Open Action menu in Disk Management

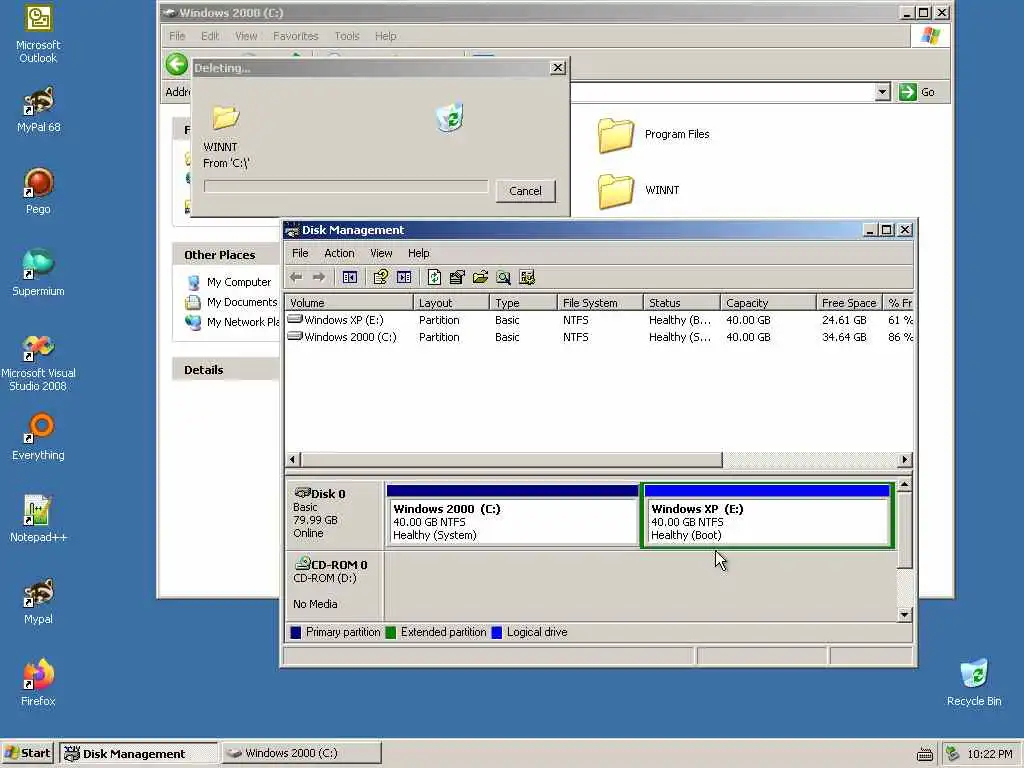[x=339, y=253]
